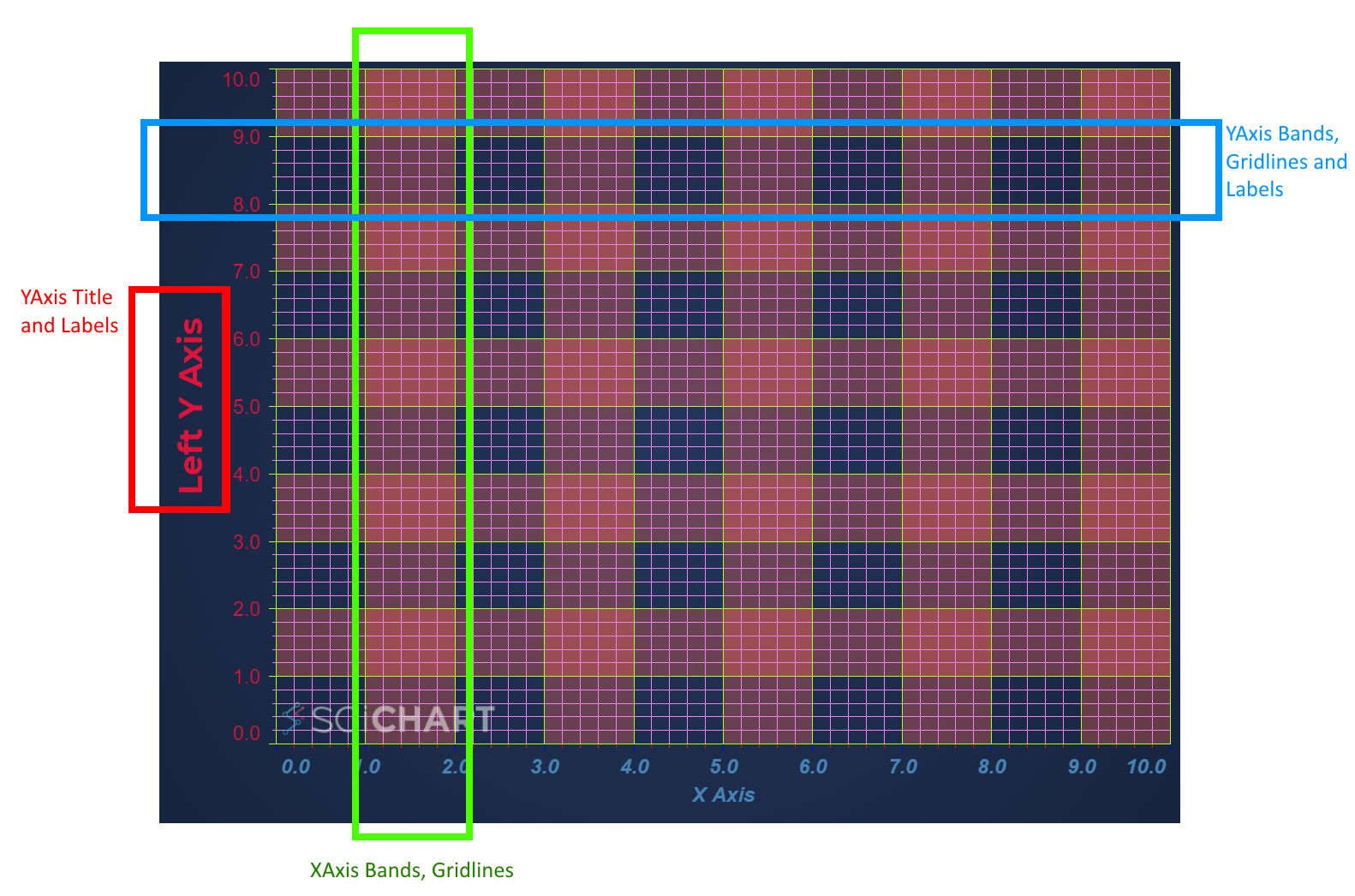Screen dimensions: 1355x896
Task: Click the 0.0 label on X axis
Action: (295, 767)
